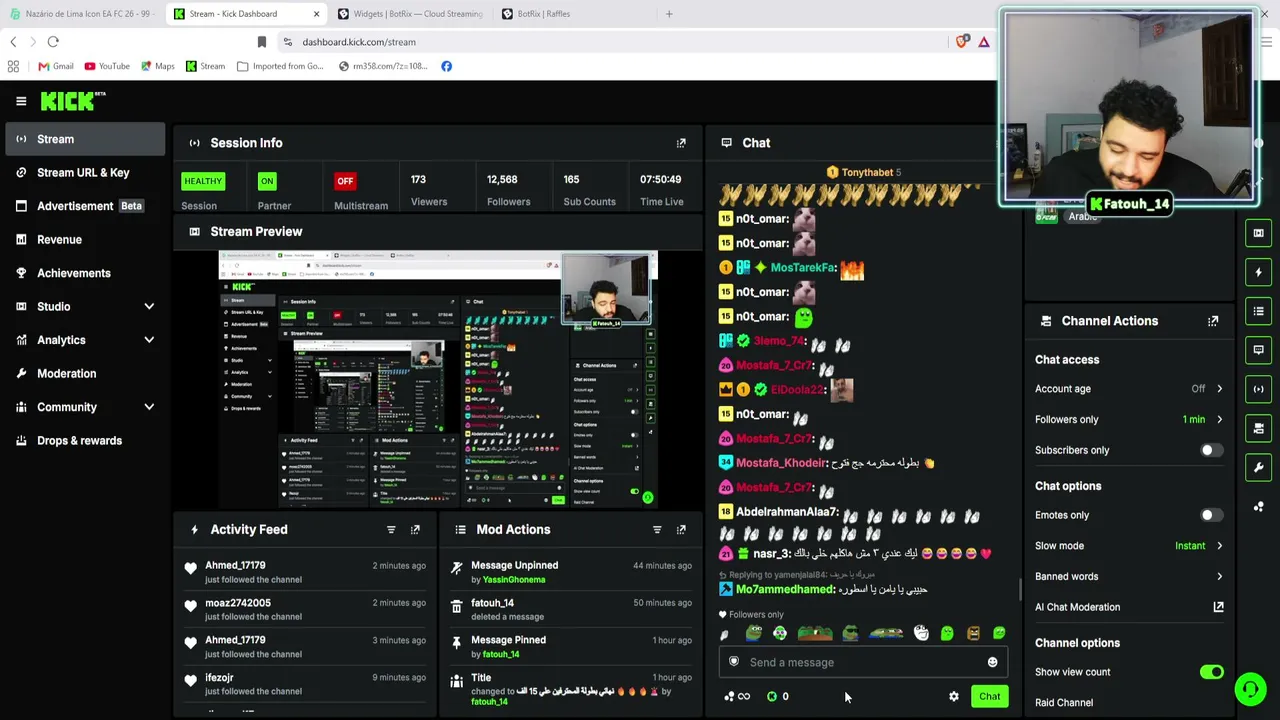This screenshot has width=1280, height=720.
Task: Insert the orange angry face emote
Action: click(973, 633)
